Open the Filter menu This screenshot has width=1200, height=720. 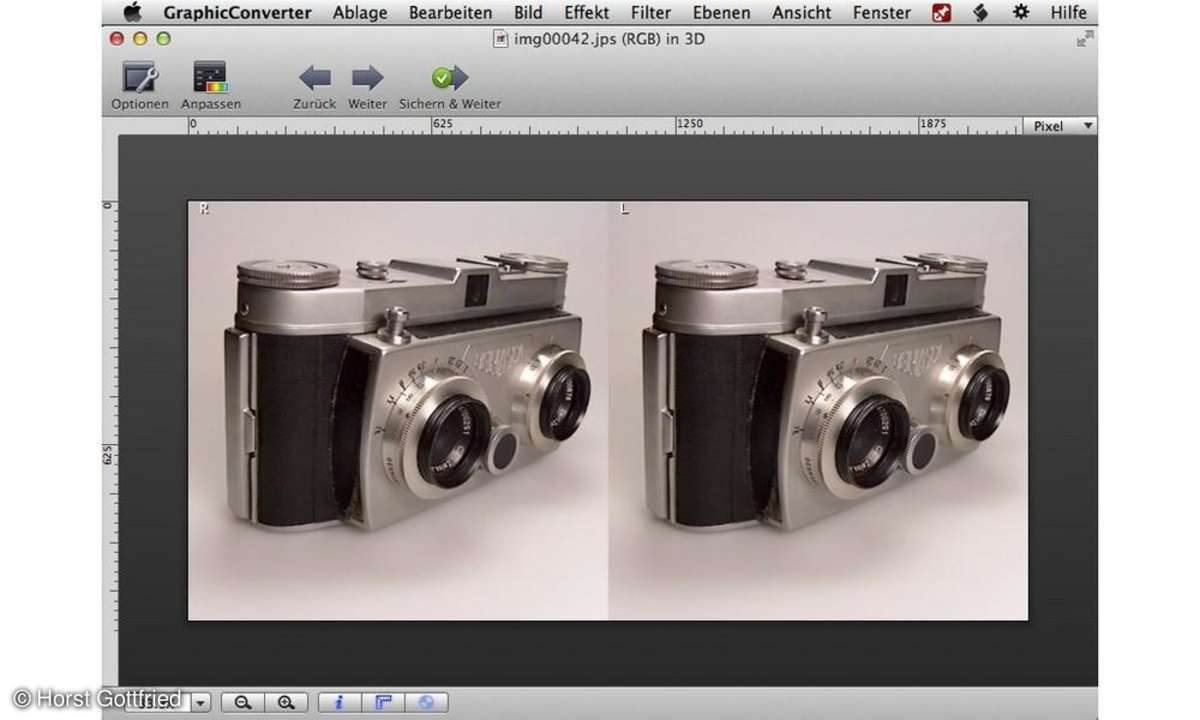coord(651,13)
